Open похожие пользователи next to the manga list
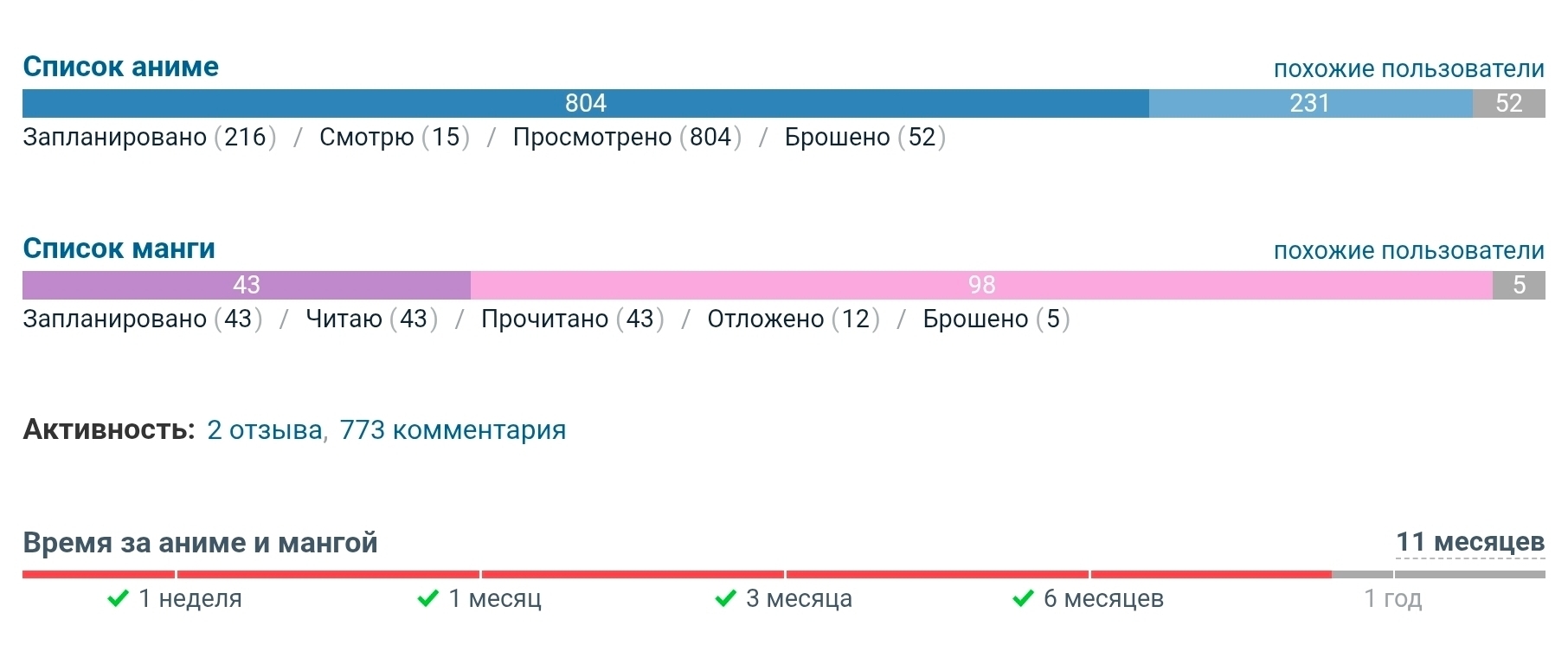The width and height of the screenshot is (1568, 658). [1409, 251]
